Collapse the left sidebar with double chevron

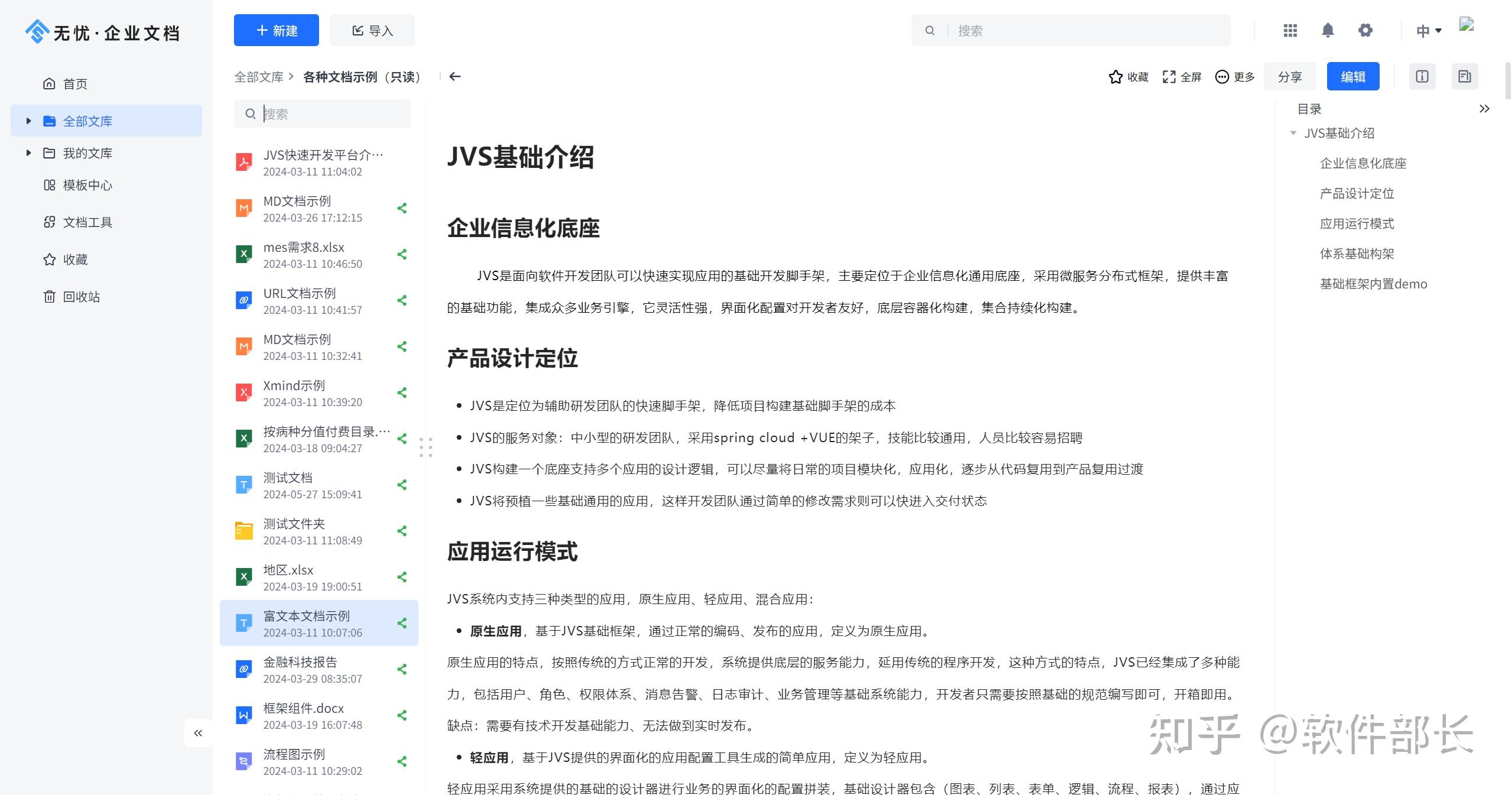198,733
